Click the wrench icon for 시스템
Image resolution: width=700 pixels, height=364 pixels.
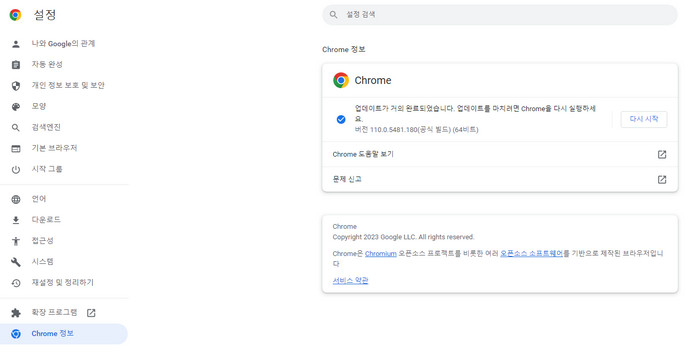point(16,262)
